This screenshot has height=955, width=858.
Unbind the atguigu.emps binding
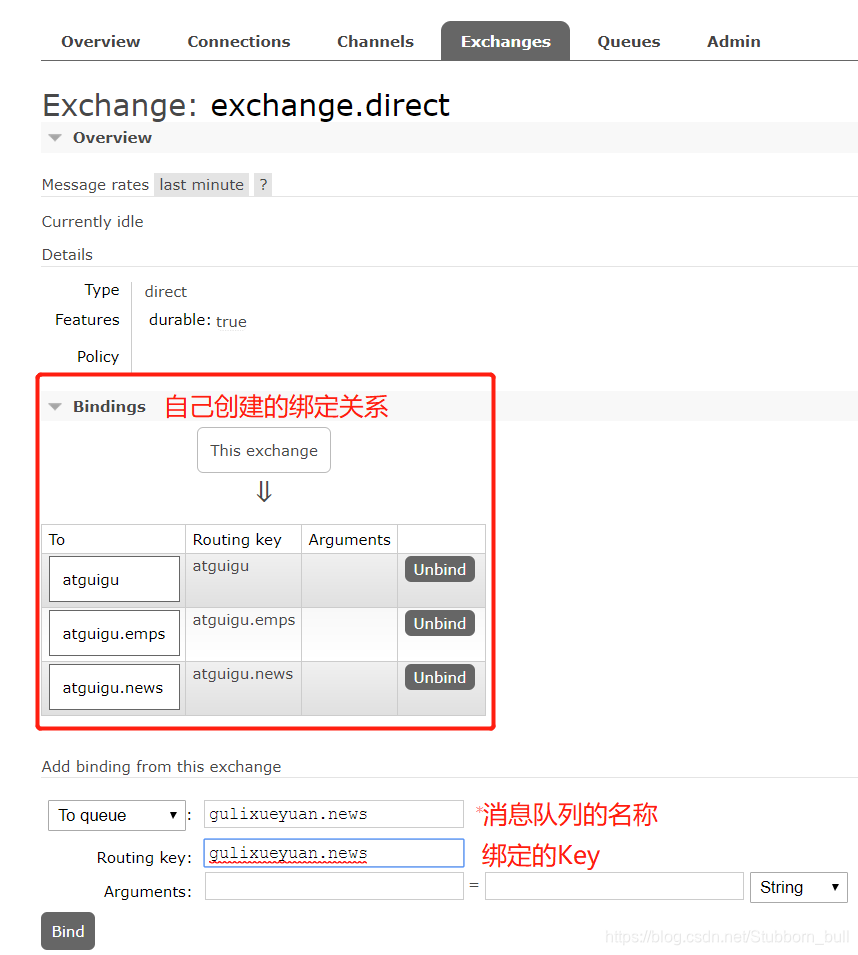[x=440, y=624]
